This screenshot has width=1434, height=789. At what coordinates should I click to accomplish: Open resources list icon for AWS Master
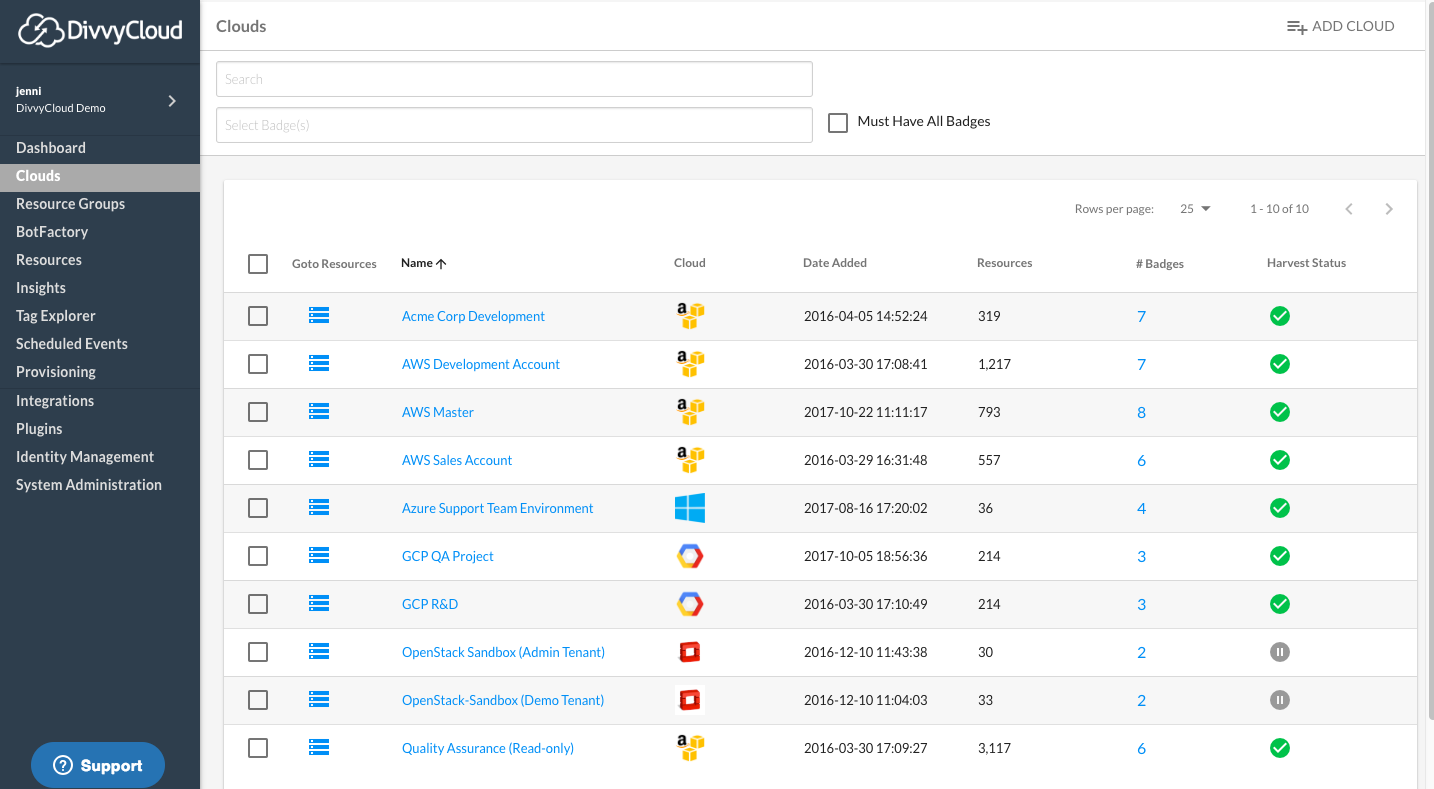click(x=319, y=412)
